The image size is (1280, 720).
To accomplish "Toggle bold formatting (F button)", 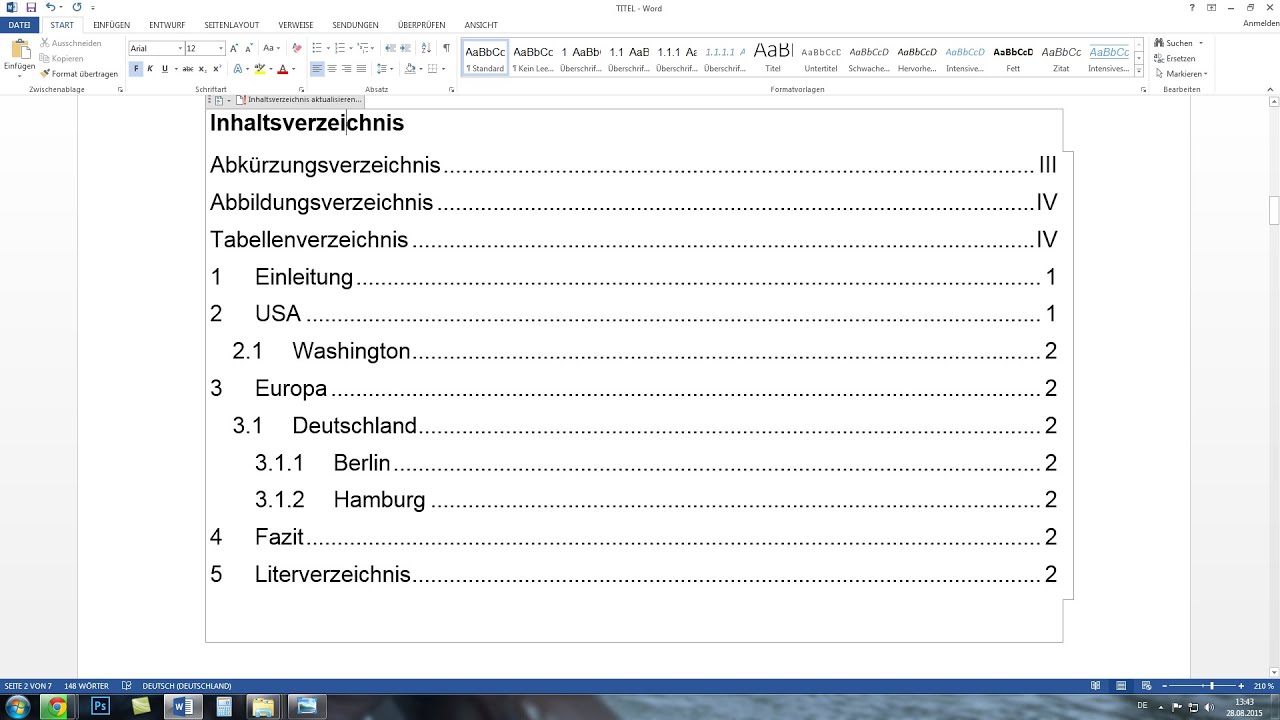I will click(x=136, y=69).
